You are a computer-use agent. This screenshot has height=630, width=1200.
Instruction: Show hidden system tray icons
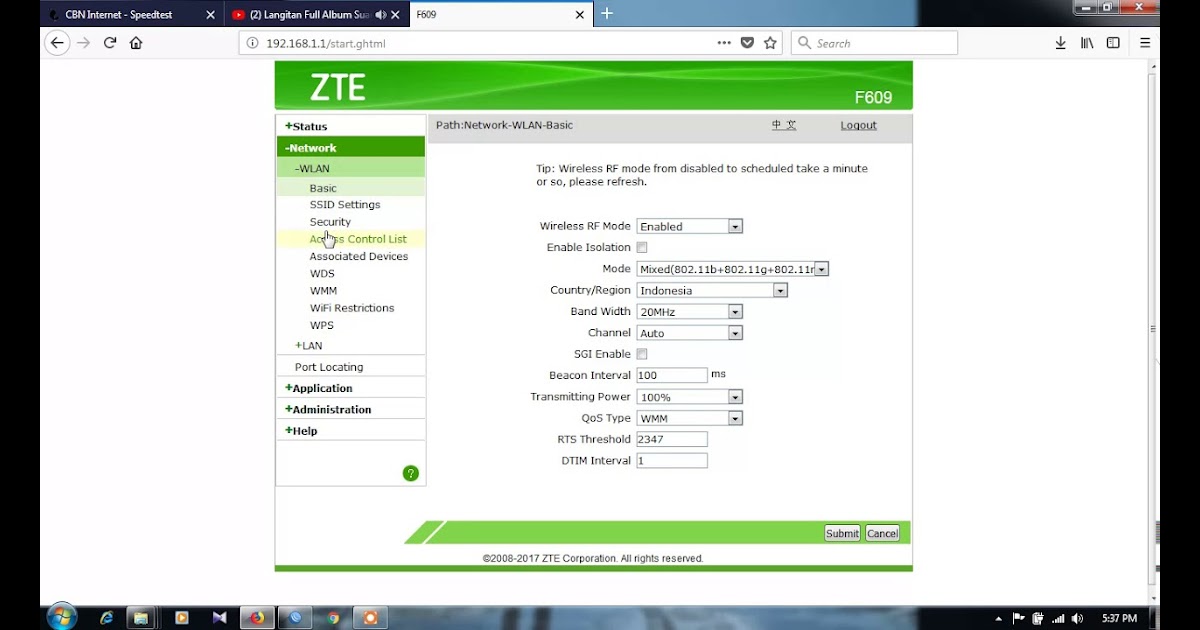pyautogui.click(x=998, y=618)
